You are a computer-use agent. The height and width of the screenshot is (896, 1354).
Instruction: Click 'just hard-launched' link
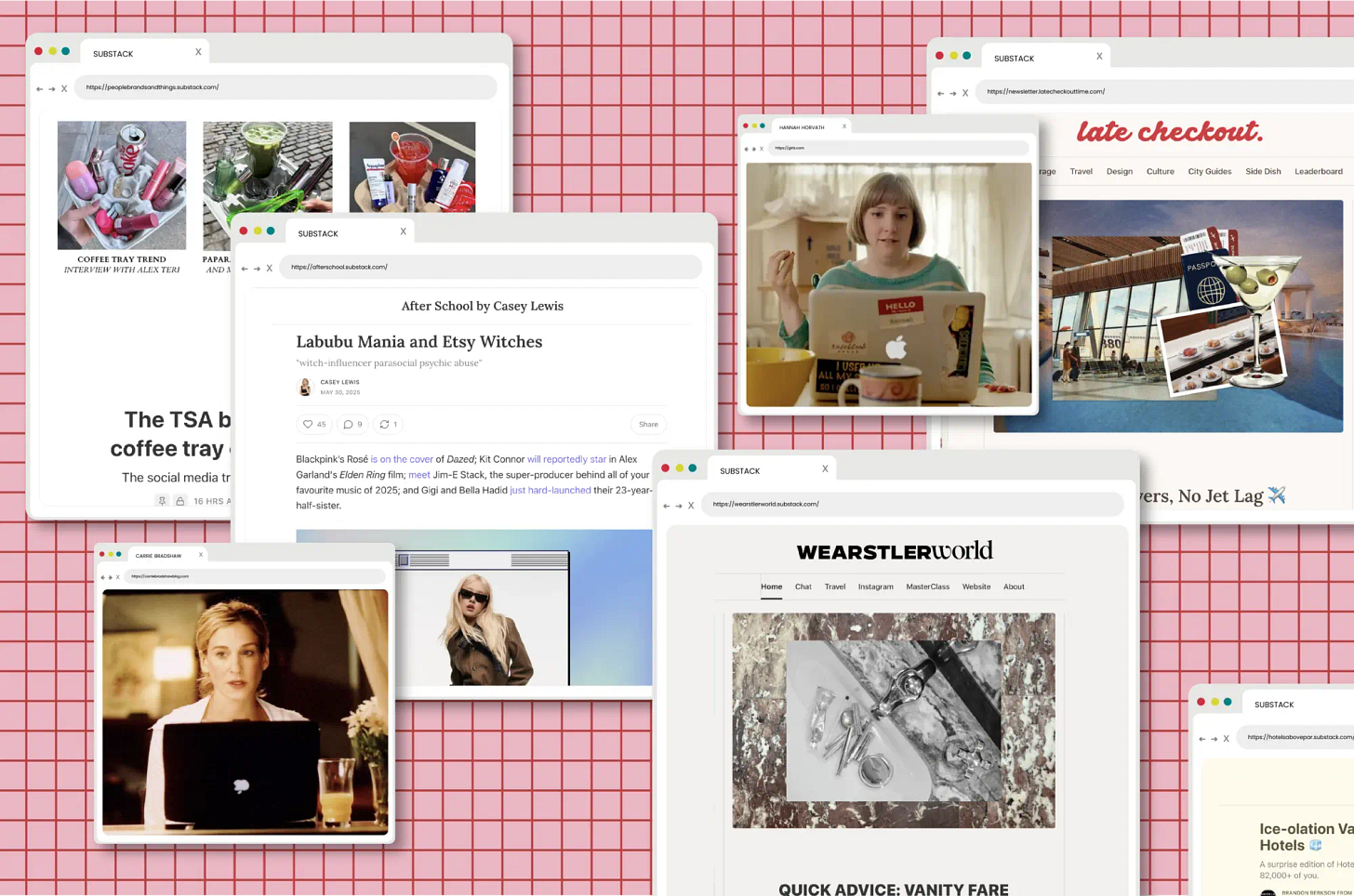pos(550,490)
